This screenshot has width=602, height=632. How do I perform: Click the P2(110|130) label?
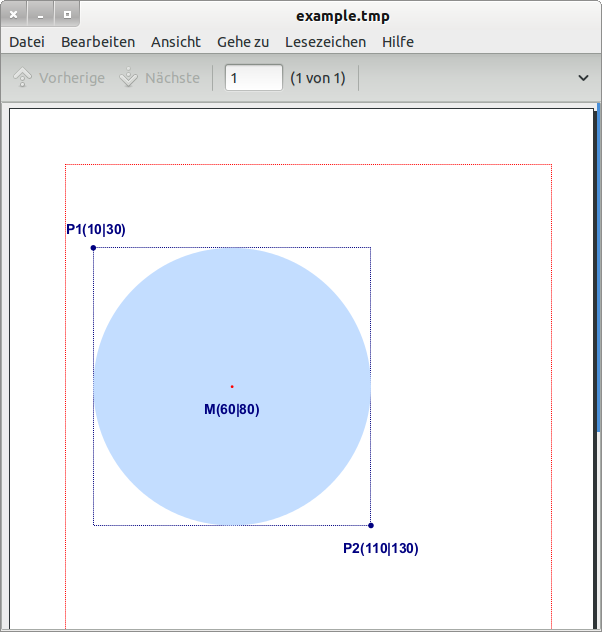point(380,548)
